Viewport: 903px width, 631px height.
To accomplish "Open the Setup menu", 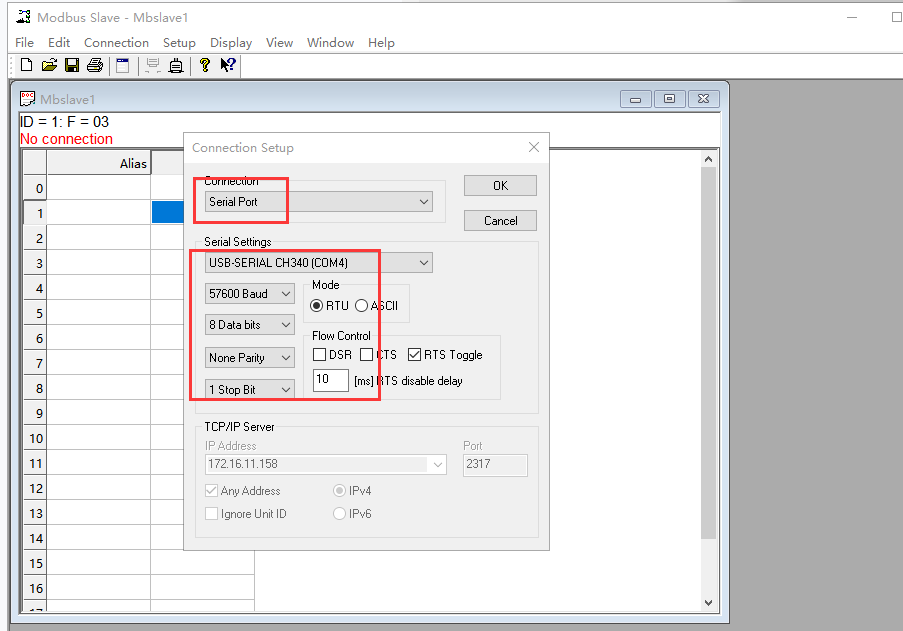I will [179, 43].
